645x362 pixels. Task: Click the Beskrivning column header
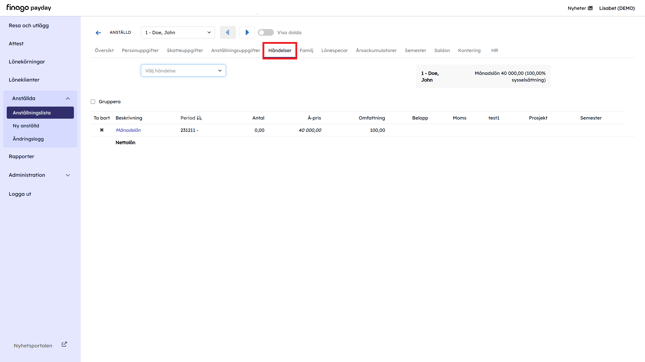(x=129, y=118)
